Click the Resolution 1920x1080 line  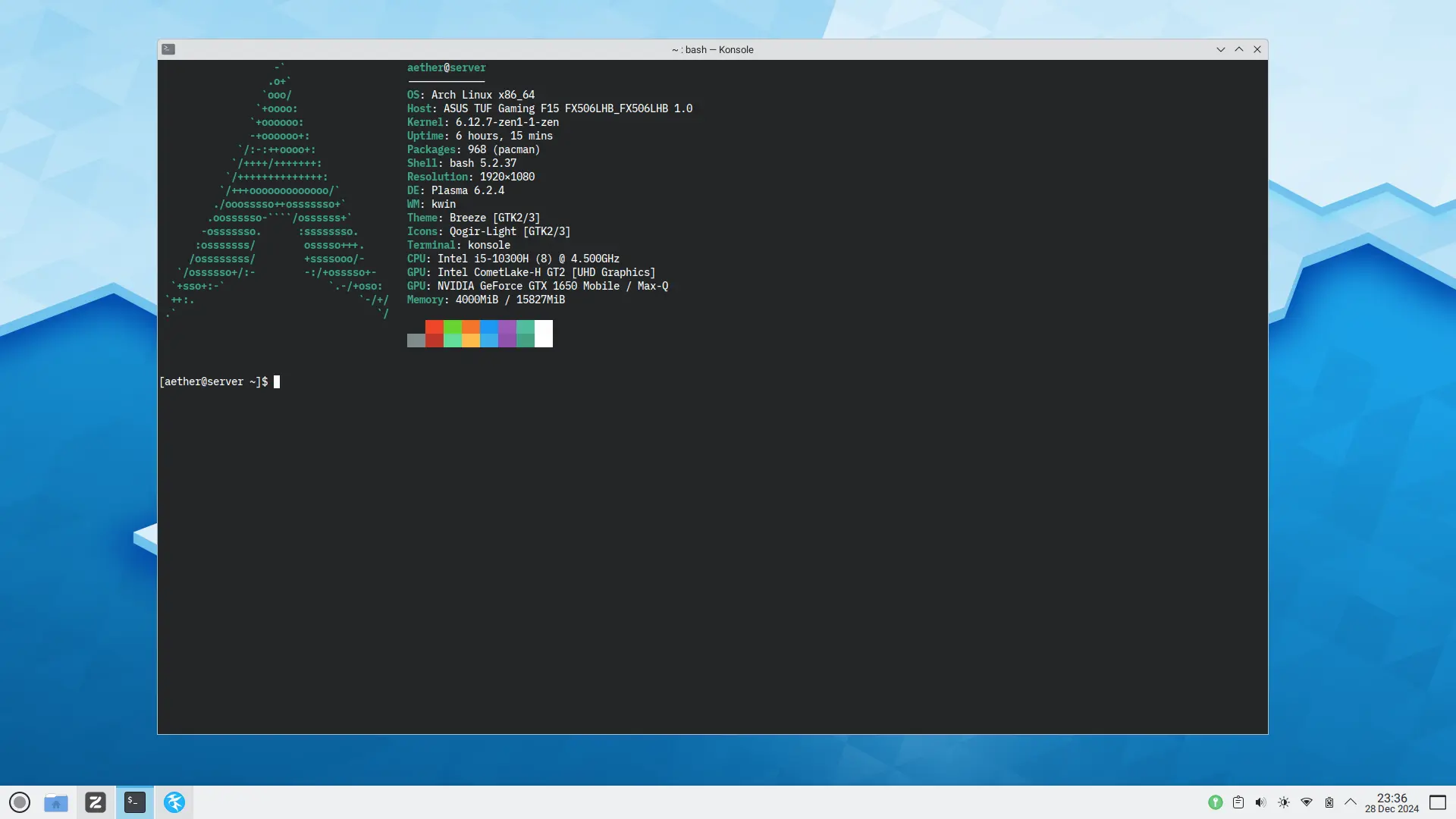[x=471, y=177]
